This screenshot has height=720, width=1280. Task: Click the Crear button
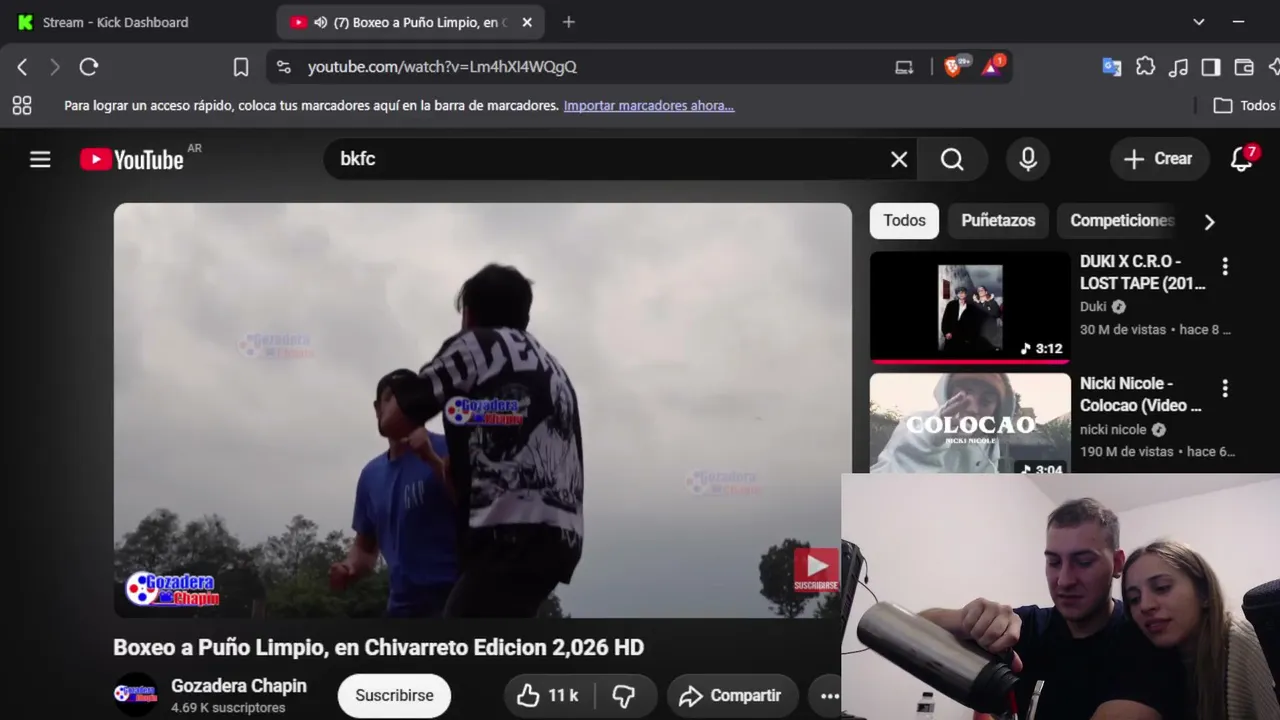coord(1159,159)
